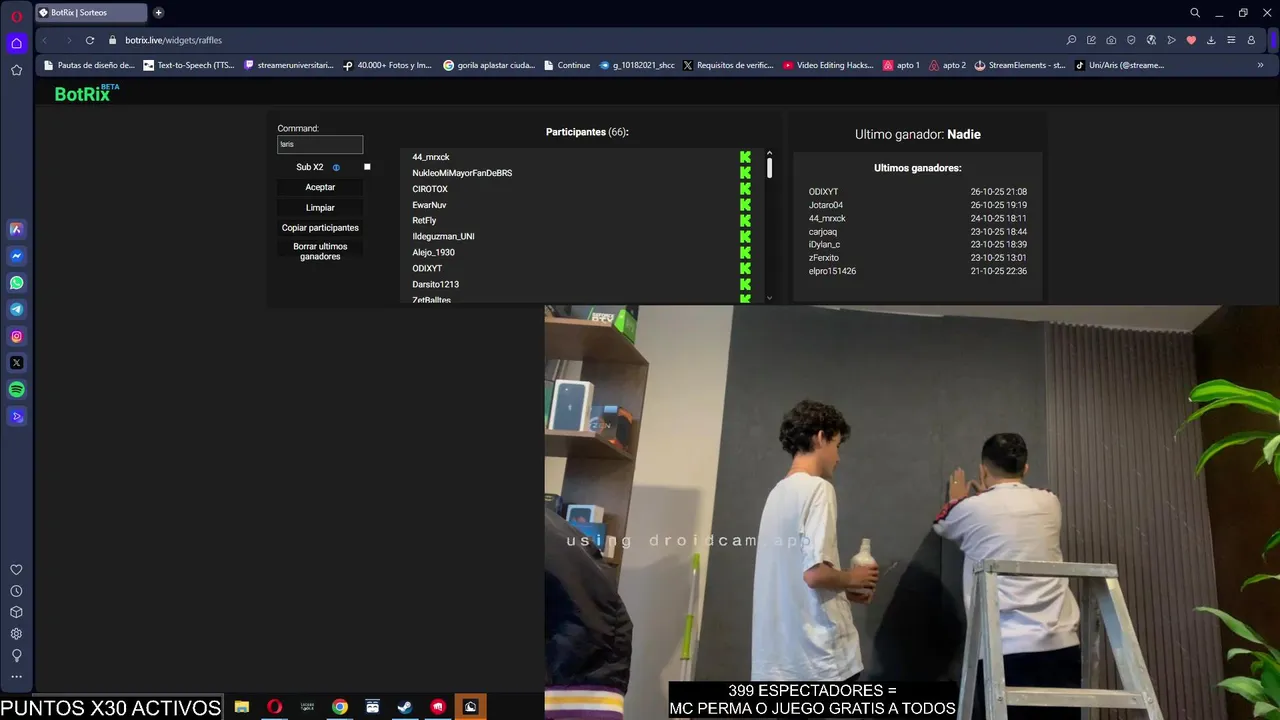Screen dimensions: 1280x720
Task: Open WhatsApp in the Opera sidebar
Action: [16, 283]
